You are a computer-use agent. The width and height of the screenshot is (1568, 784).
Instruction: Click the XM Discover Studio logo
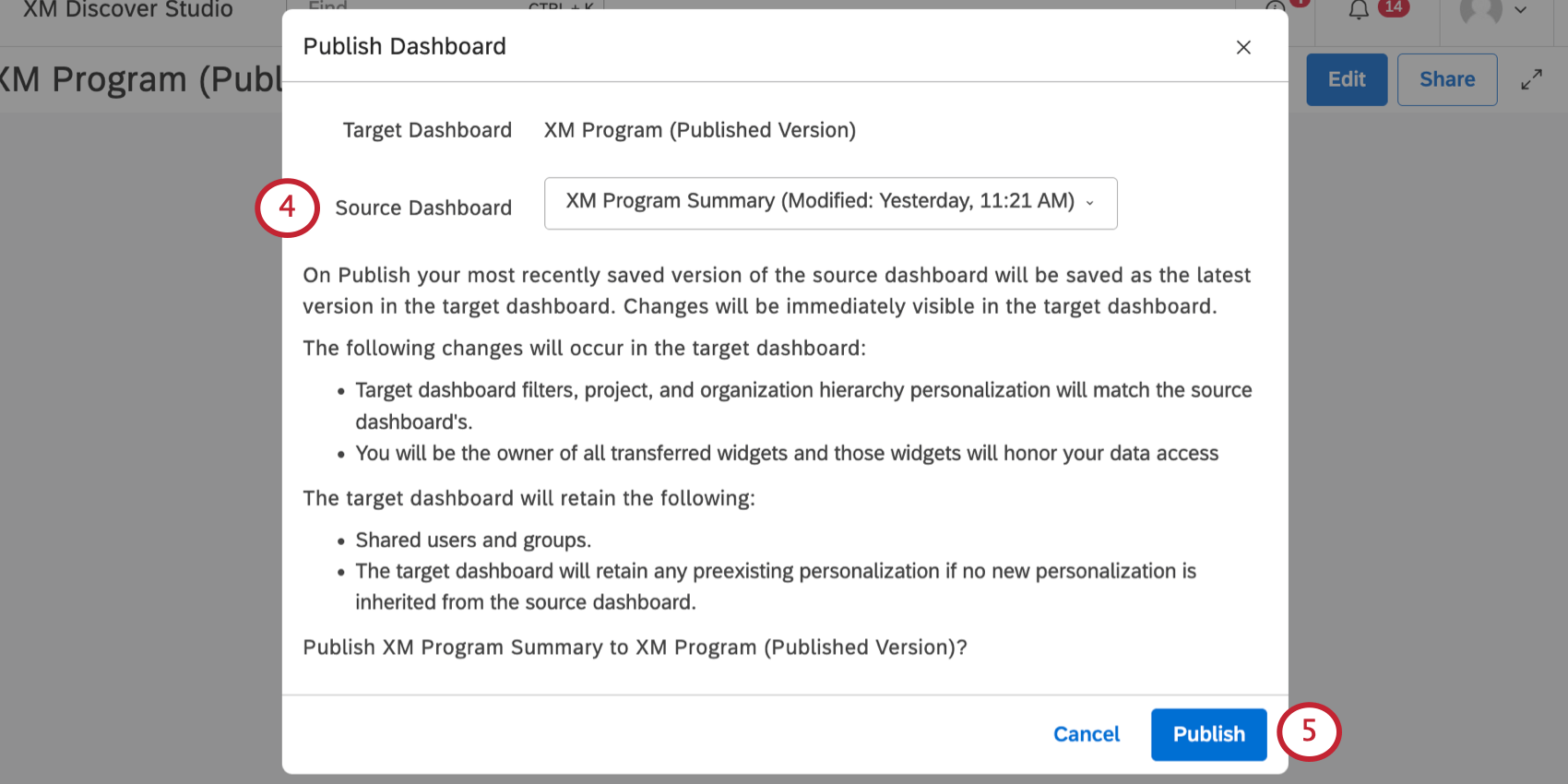tap(126, 10)
